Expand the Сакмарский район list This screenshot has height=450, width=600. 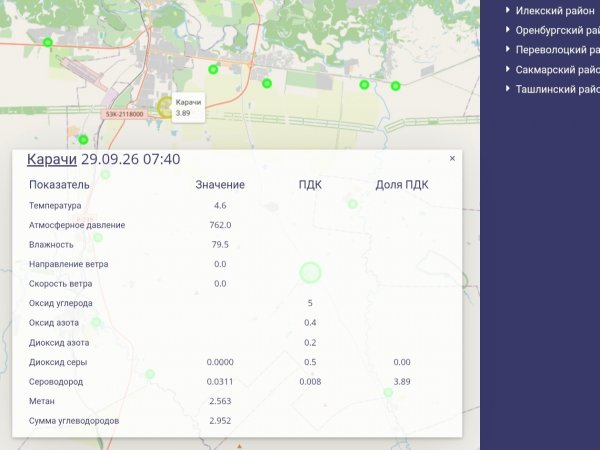point(507,69)
